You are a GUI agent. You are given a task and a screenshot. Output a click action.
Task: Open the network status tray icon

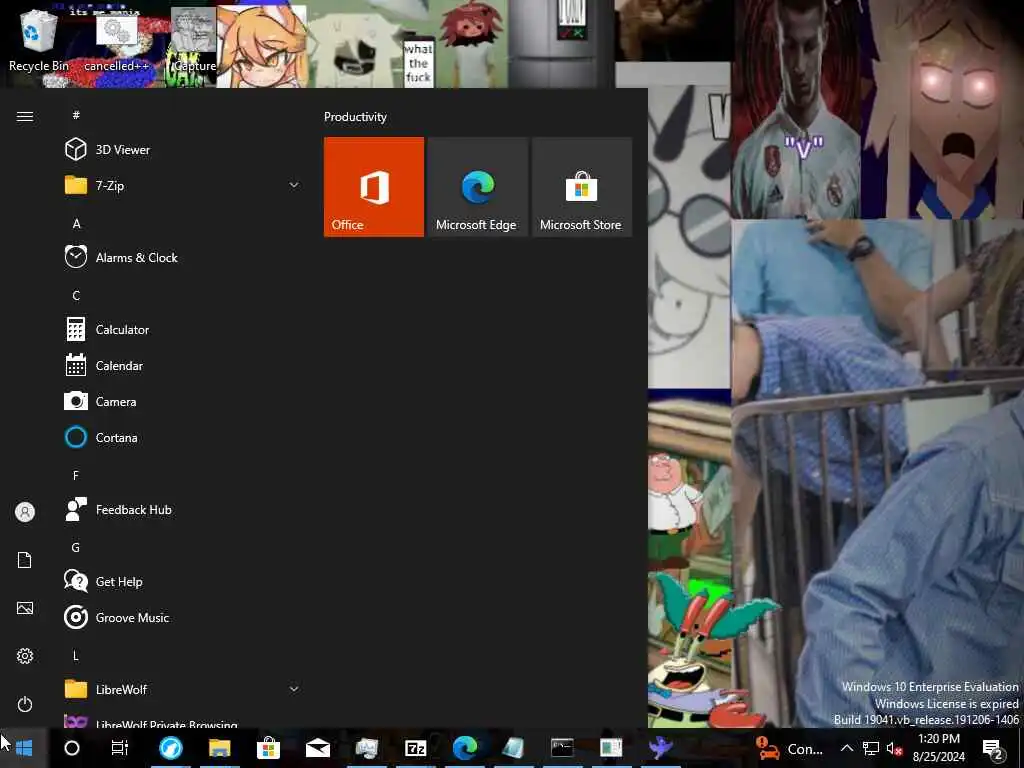(871, 748)
